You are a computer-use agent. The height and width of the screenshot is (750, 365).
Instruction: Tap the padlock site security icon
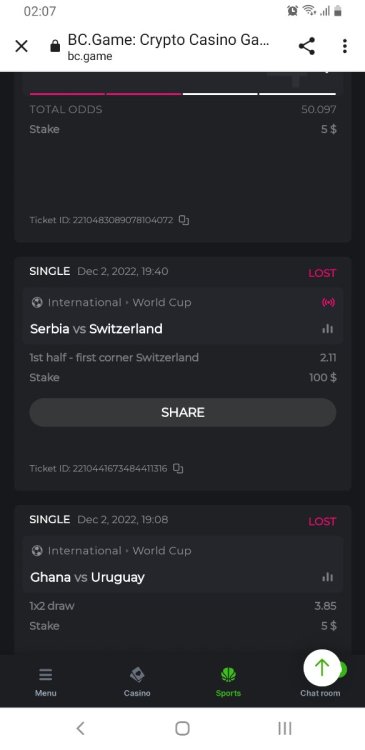[55, 46]
